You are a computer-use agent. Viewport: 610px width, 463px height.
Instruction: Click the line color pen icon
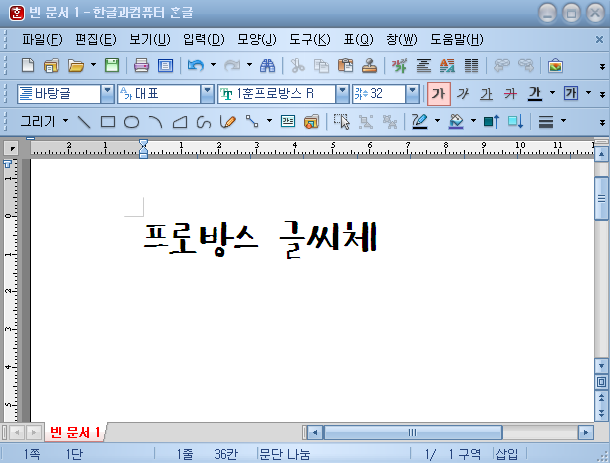click(420, 122)
